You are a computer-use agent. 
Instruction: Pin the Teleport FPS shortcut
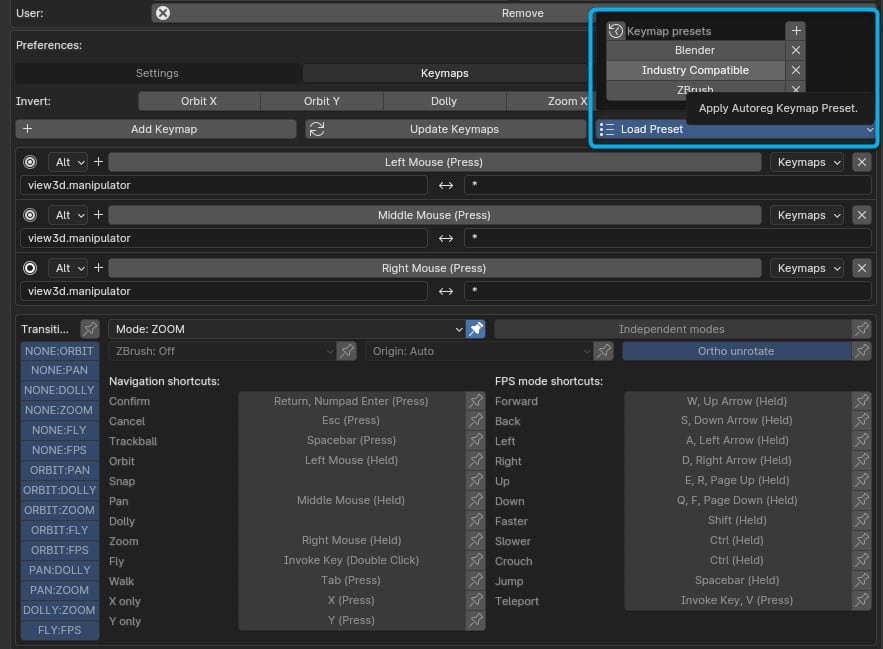862,601
